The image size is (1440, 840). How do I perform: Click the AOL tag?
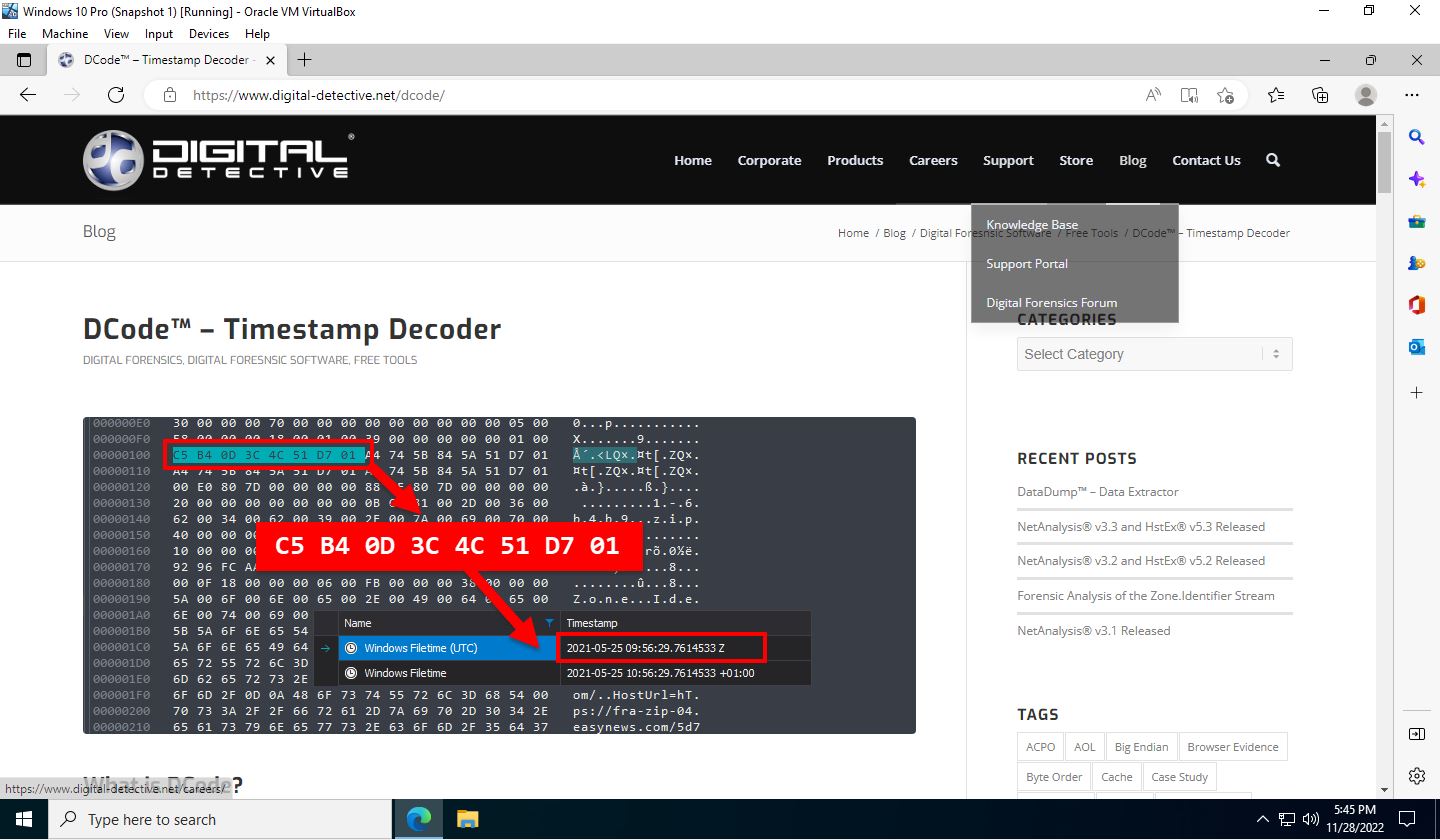1085,747
